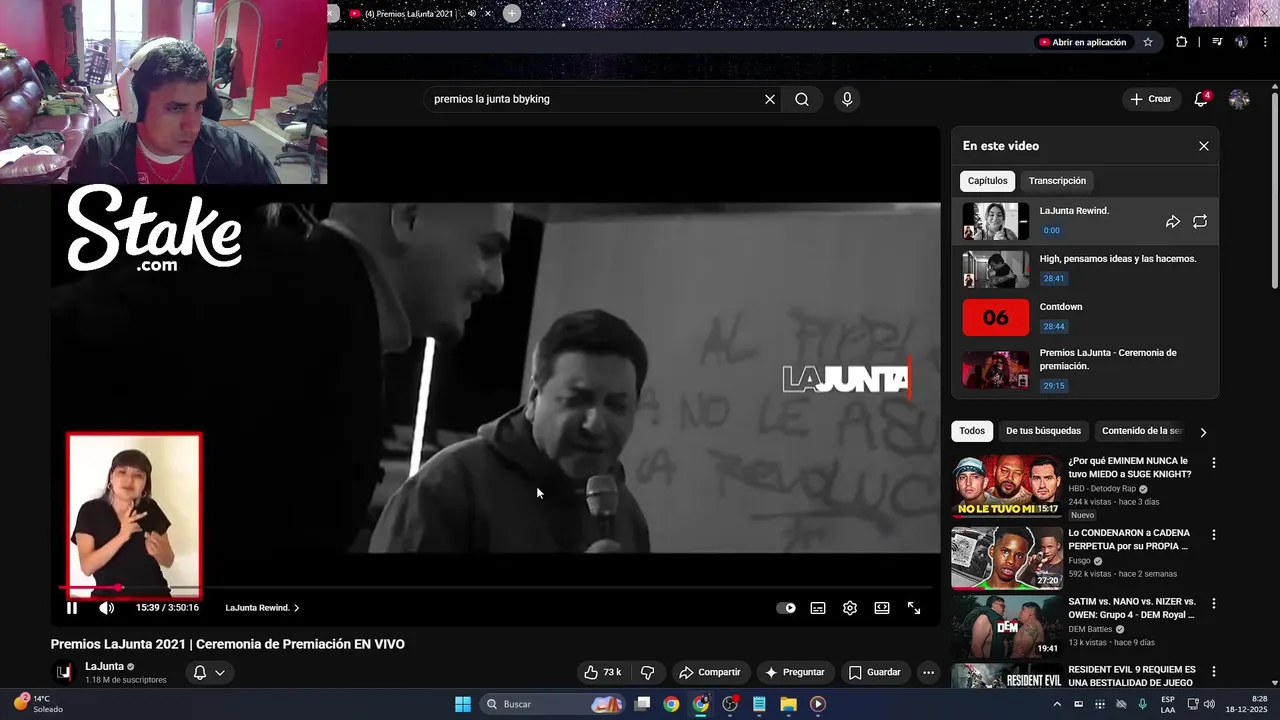
Task: Open the Crear menu
Action: 1150,99
